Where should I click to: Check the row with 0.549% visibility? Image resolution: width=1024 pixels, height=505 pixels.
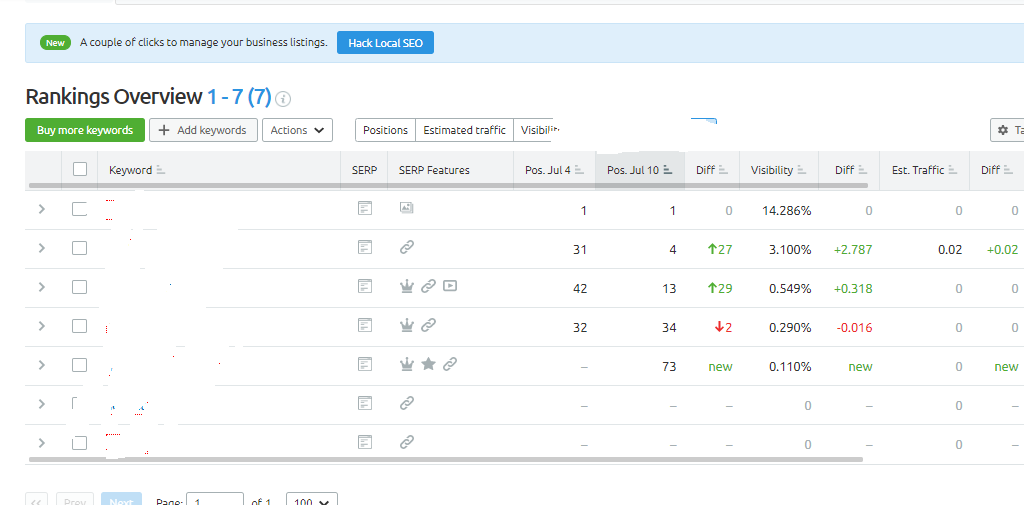[x=80, y=287]
